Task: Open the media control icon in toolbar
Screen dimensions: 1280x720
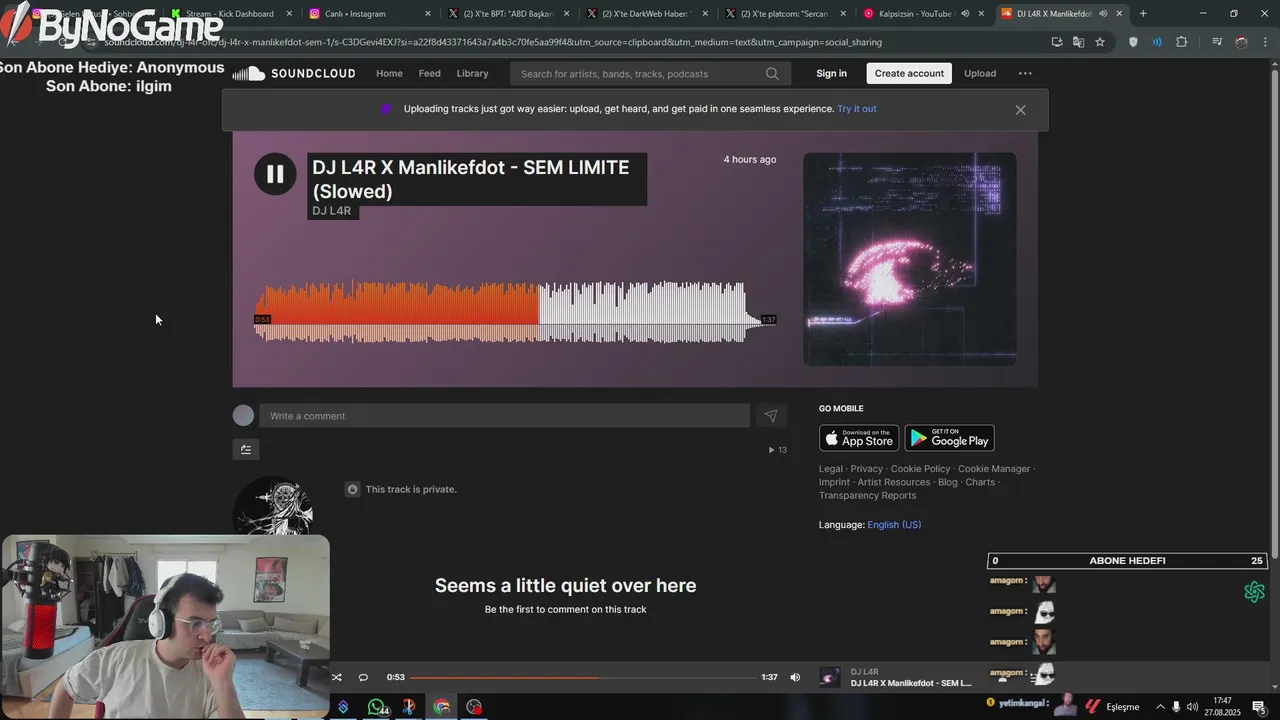Action: [x=1217, y=42]
